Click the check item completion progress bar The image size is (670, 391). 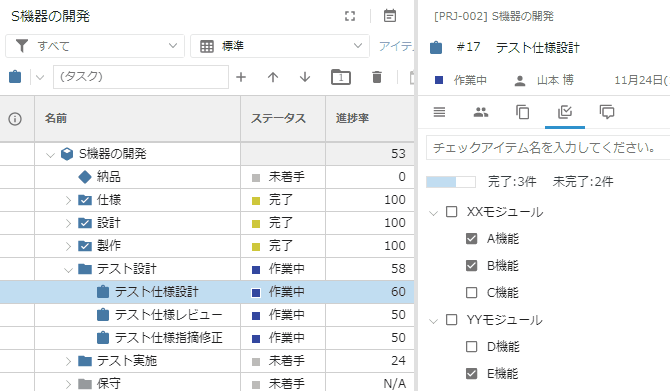pos(451,182)
